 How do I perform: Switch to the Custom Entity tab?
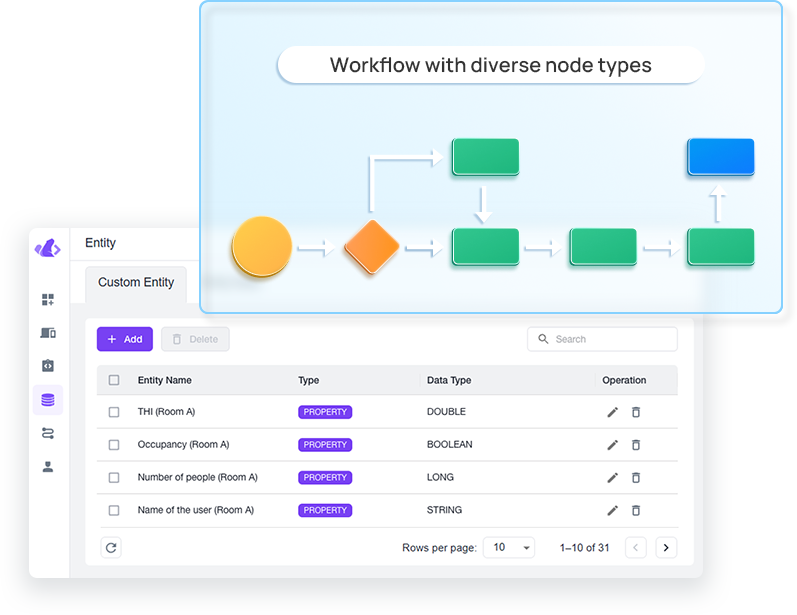(x=136, y=283)
